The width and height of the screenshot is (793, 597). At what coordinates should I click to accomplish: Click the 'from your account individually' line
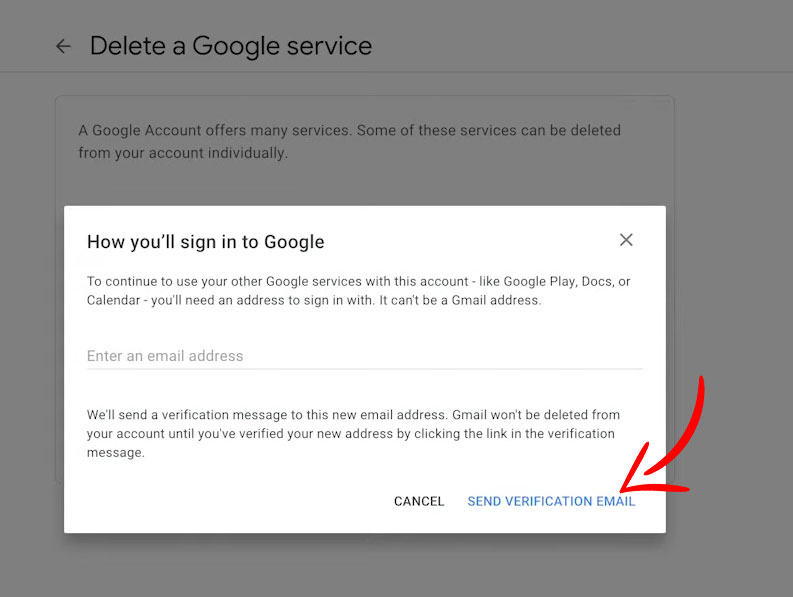tap(183, 153)
